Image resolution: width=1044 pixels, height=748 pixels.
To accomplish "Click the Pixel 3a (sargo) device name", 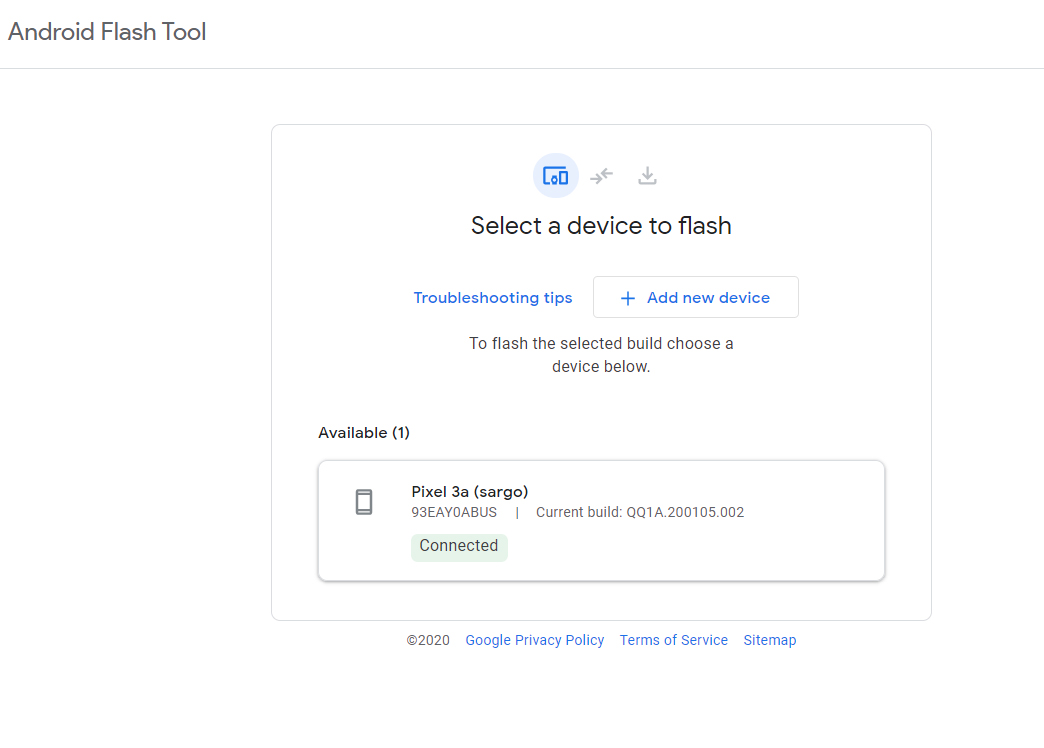I will point(470,491).
